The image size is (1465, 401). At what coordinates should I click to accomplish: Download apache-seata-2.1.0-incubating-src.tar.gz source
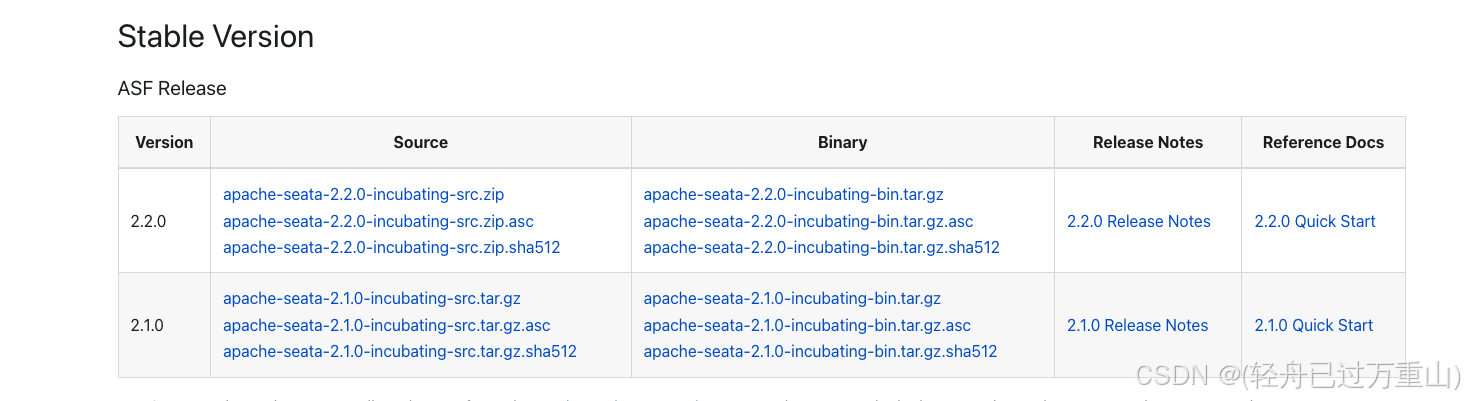371,298
